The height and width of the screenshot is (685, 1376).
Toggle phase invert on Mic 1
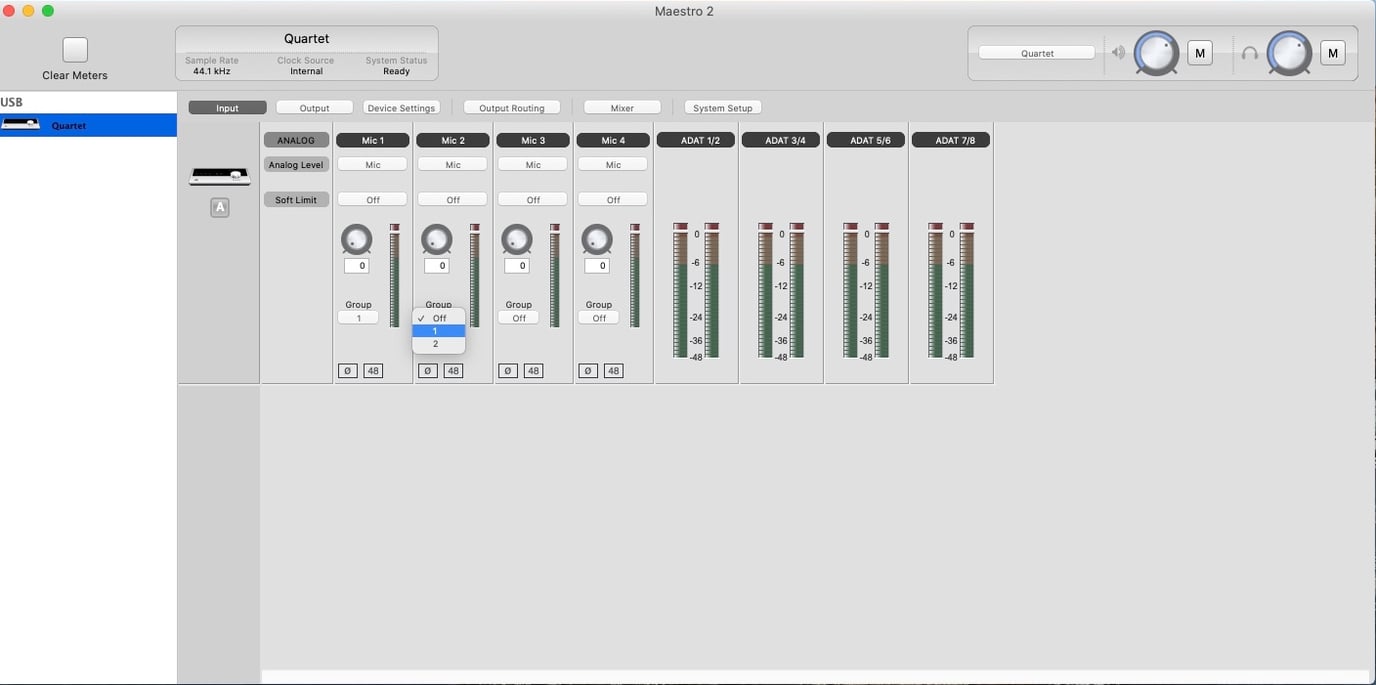[347, 371]
